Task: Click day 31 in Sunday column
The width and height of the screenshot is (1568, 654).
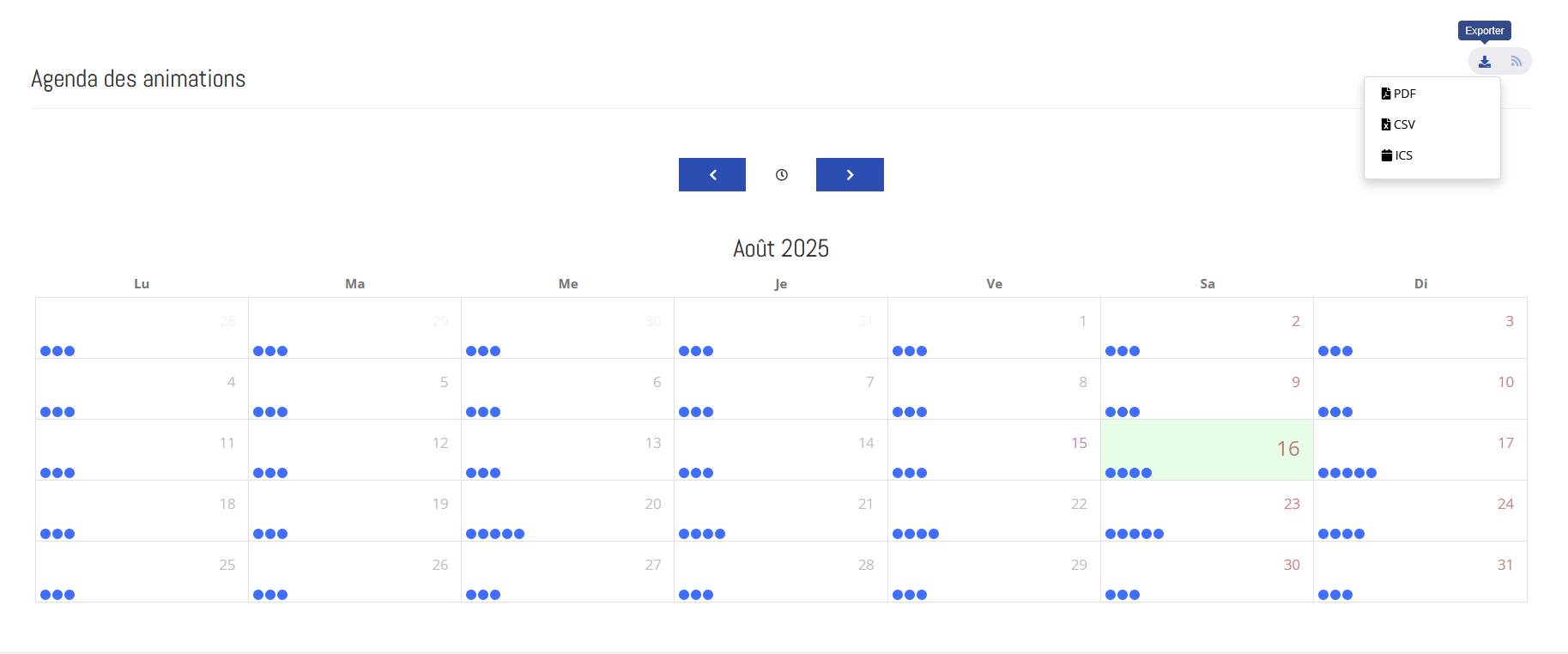Action: [1504, 565]
